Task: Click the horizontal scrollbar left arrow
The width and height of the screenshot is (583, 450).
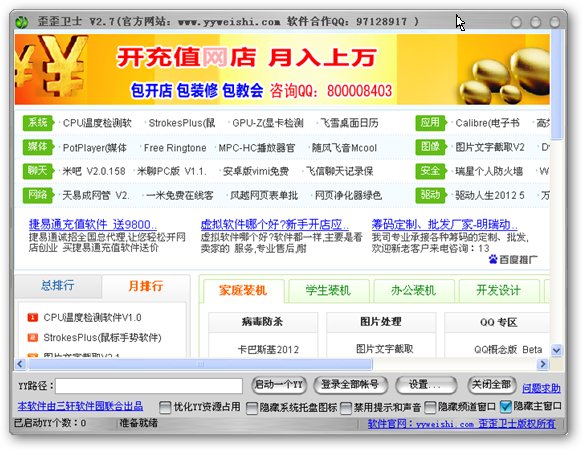Action: (20, 364)
